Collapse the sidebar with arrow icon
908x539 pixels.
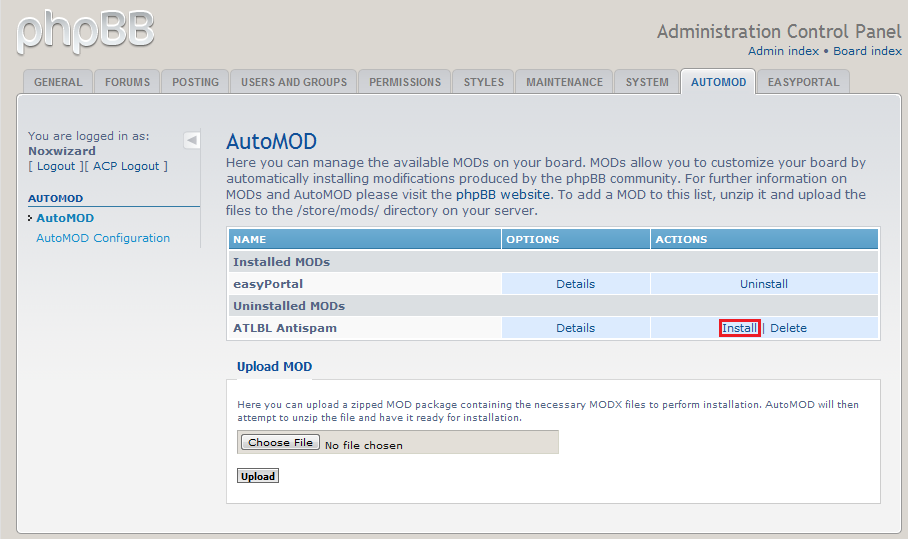click(192, 140)
